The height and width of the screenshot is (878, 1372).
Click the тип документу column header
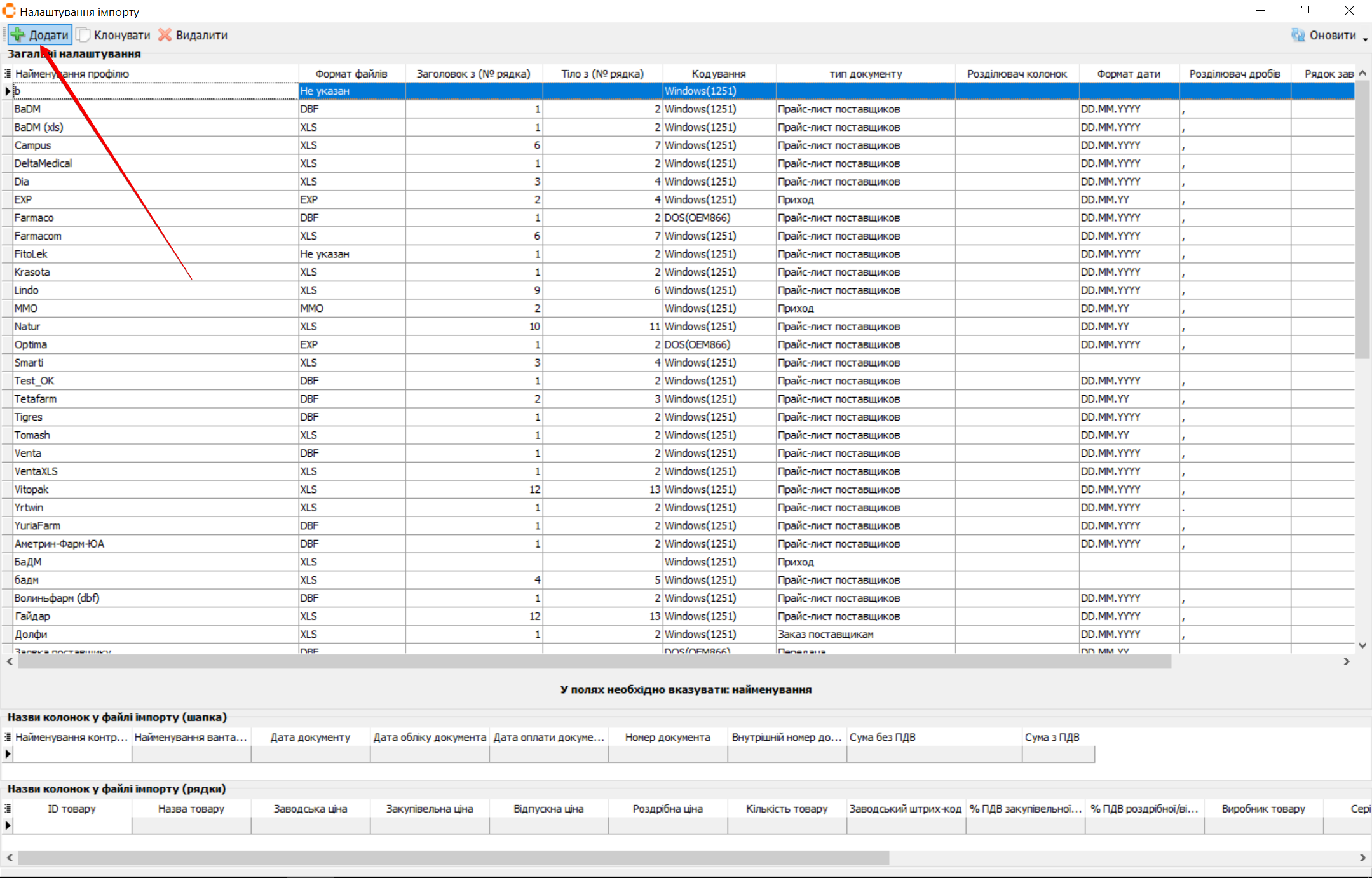pos(866,74)
